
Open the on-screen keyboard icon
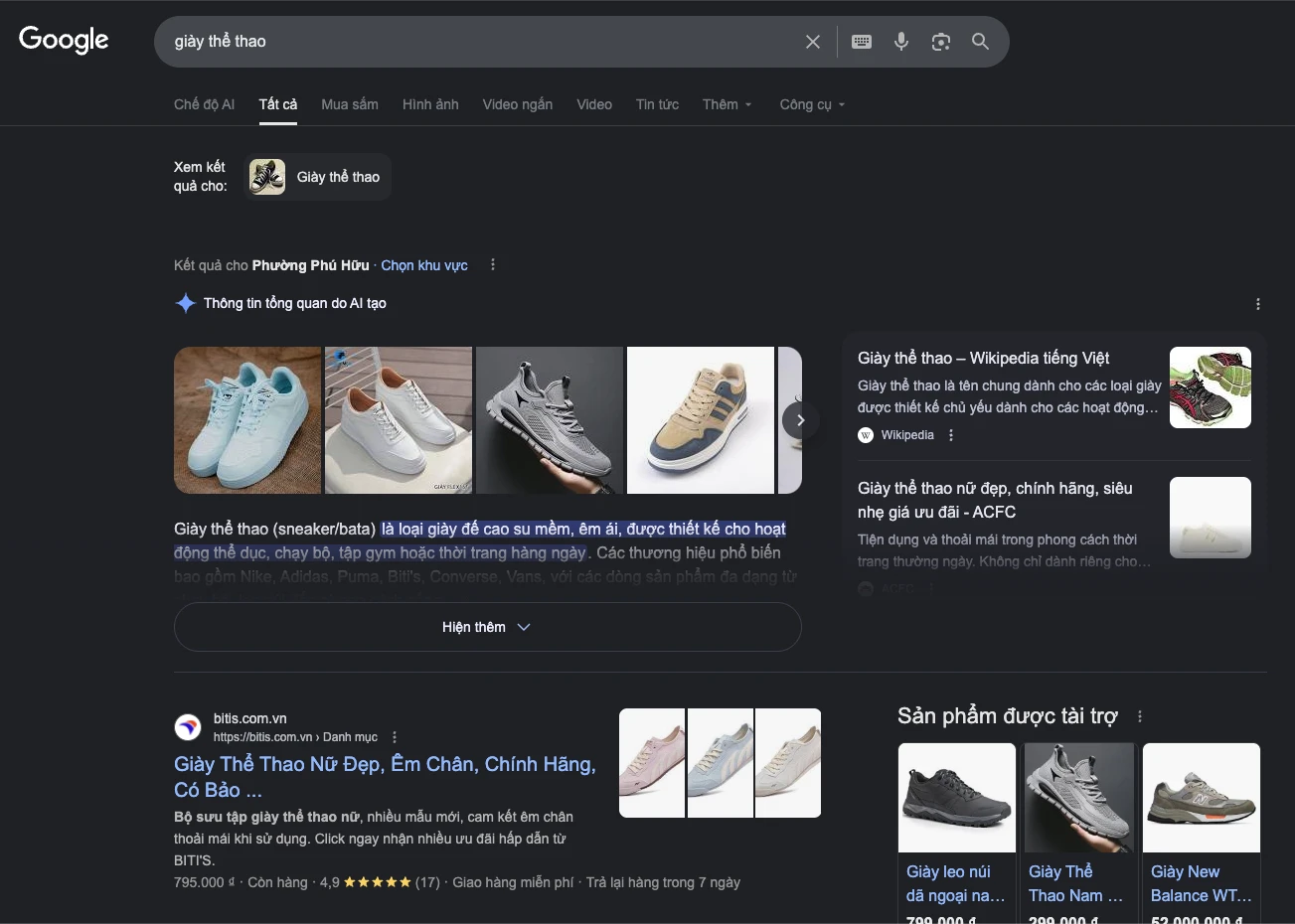tap(861, 41)
